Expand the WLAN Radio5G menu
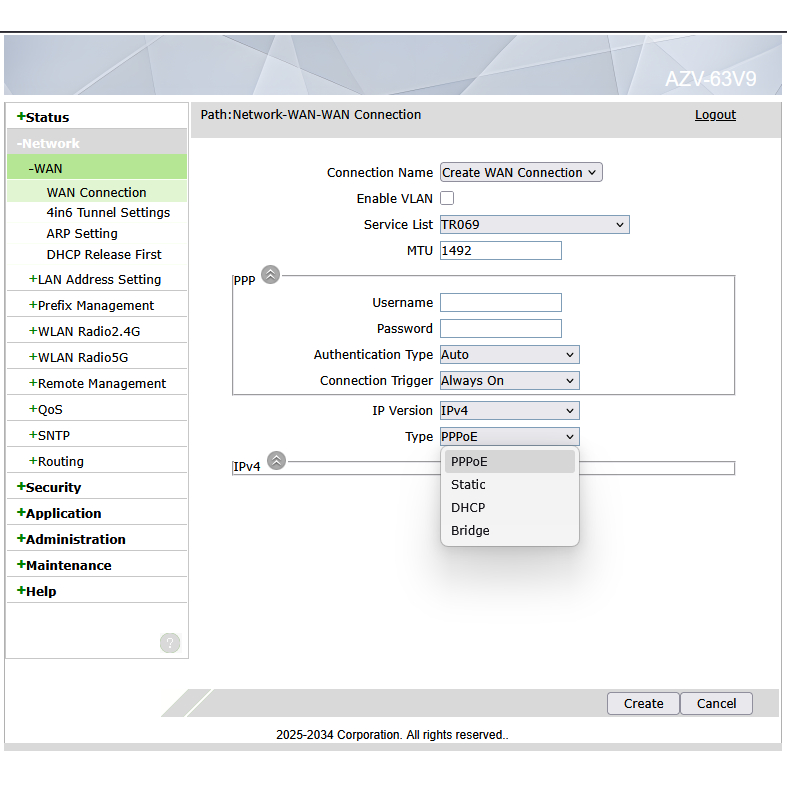The image size is (787, 787). coord(82,358)
